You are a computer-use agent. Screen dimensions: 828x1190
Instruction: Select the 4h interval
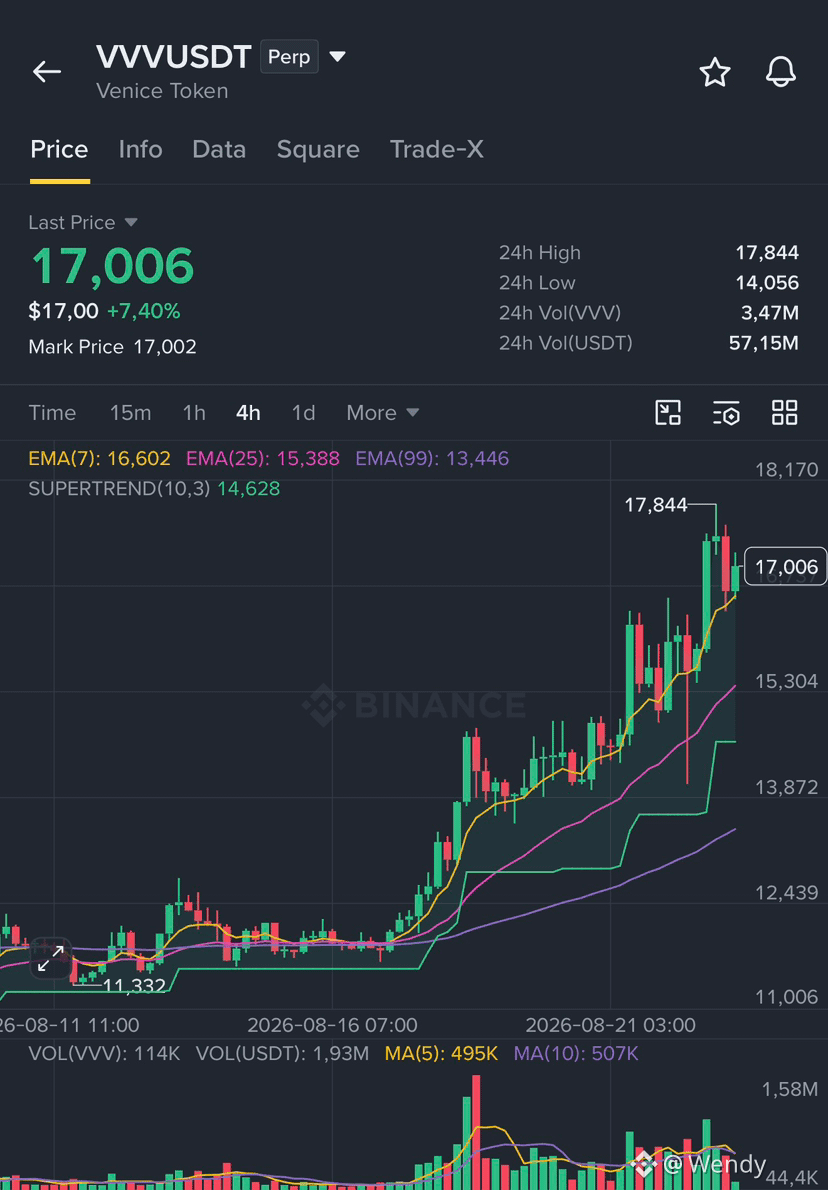(x=248, y=413)
